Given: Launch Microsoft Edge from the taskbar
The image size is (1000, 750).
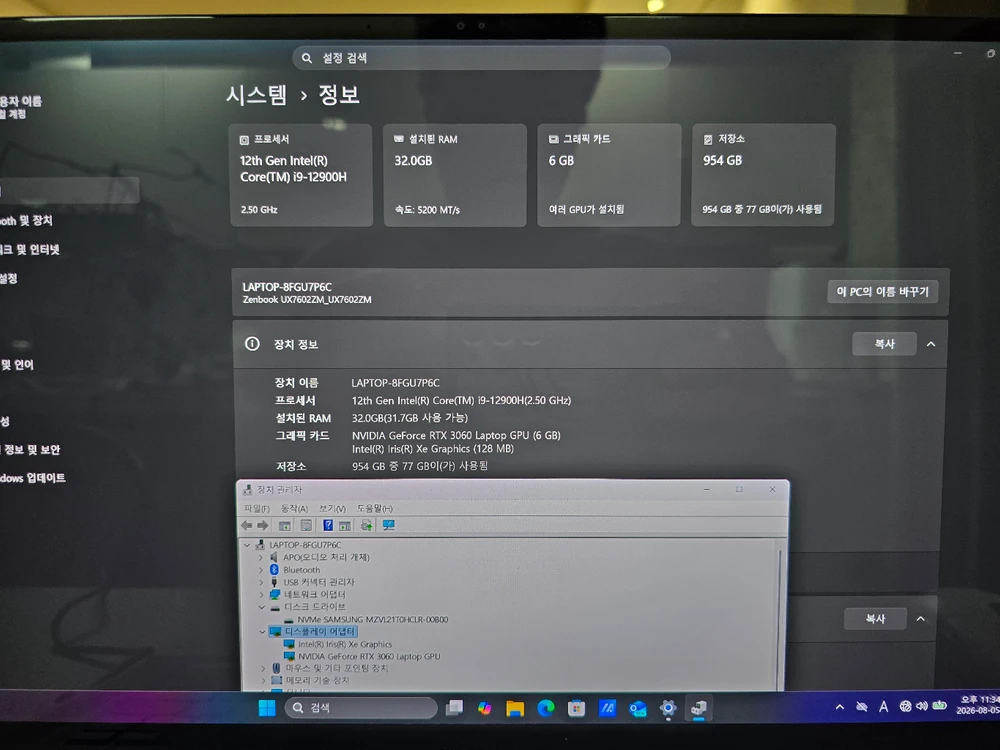Looking at the screenshot, I should pos(546,708).
